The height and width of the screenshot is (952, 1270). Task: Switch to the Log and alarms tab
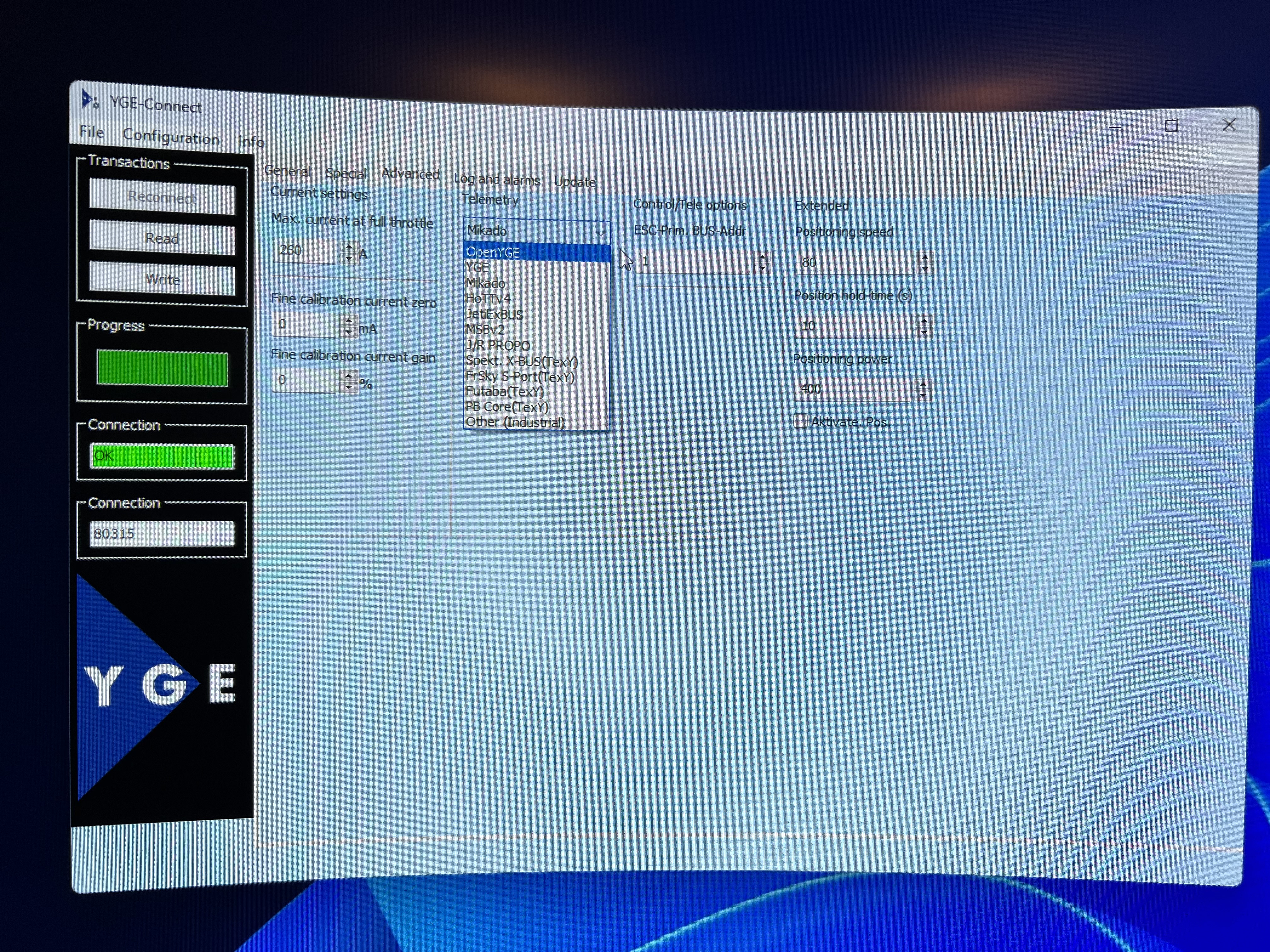coord(497,180)
